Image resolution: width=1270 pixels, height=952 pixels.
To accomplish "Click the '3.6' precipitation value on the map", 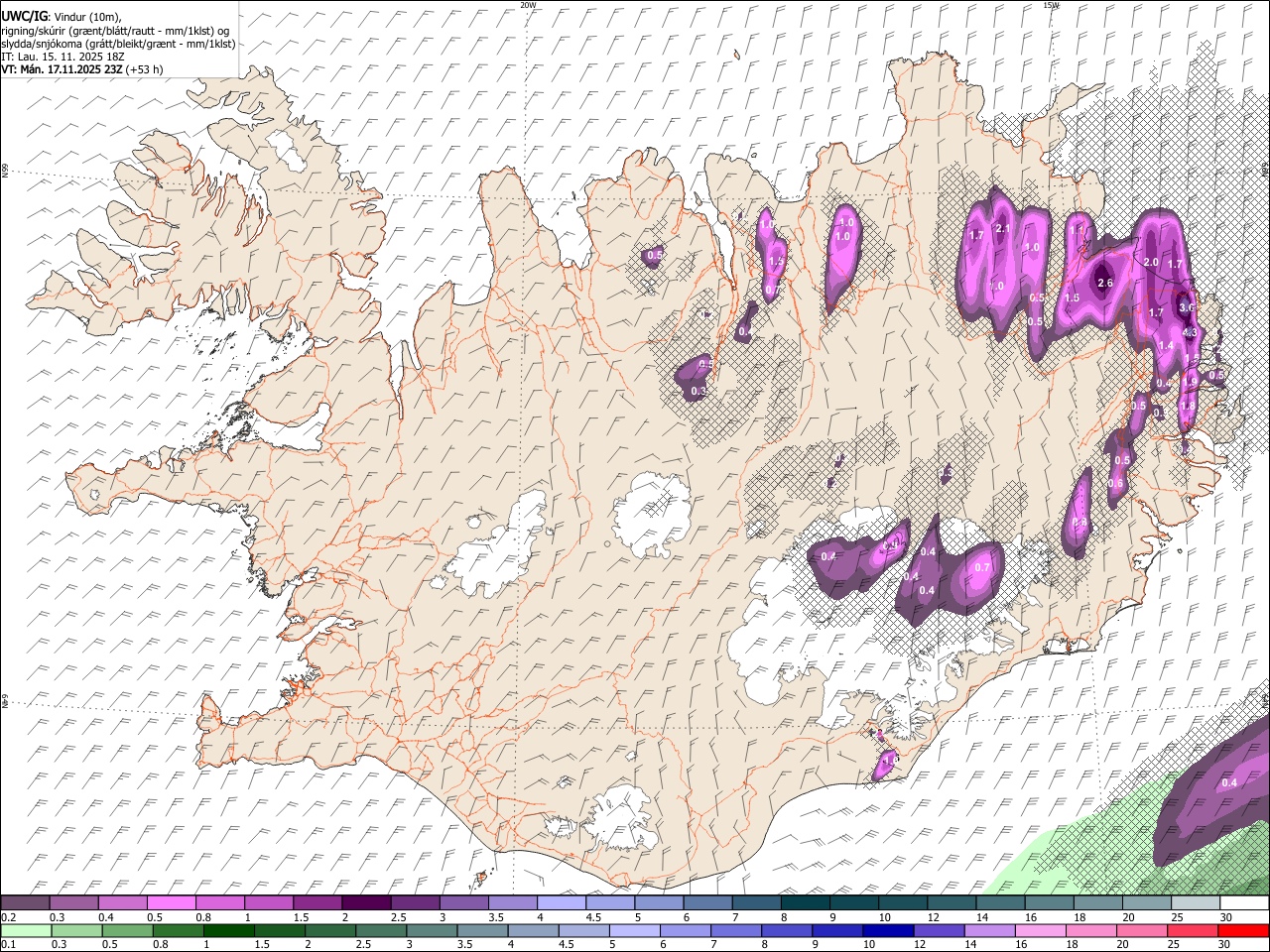I will 1187,307.
